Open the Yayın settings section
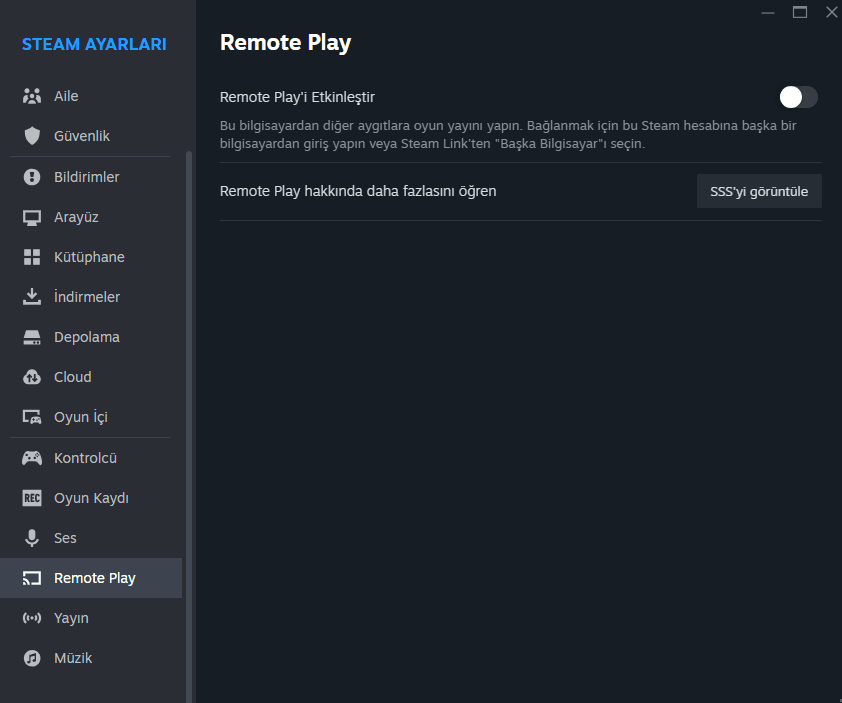The image size is (842, 703). click(x=71, y=618)
